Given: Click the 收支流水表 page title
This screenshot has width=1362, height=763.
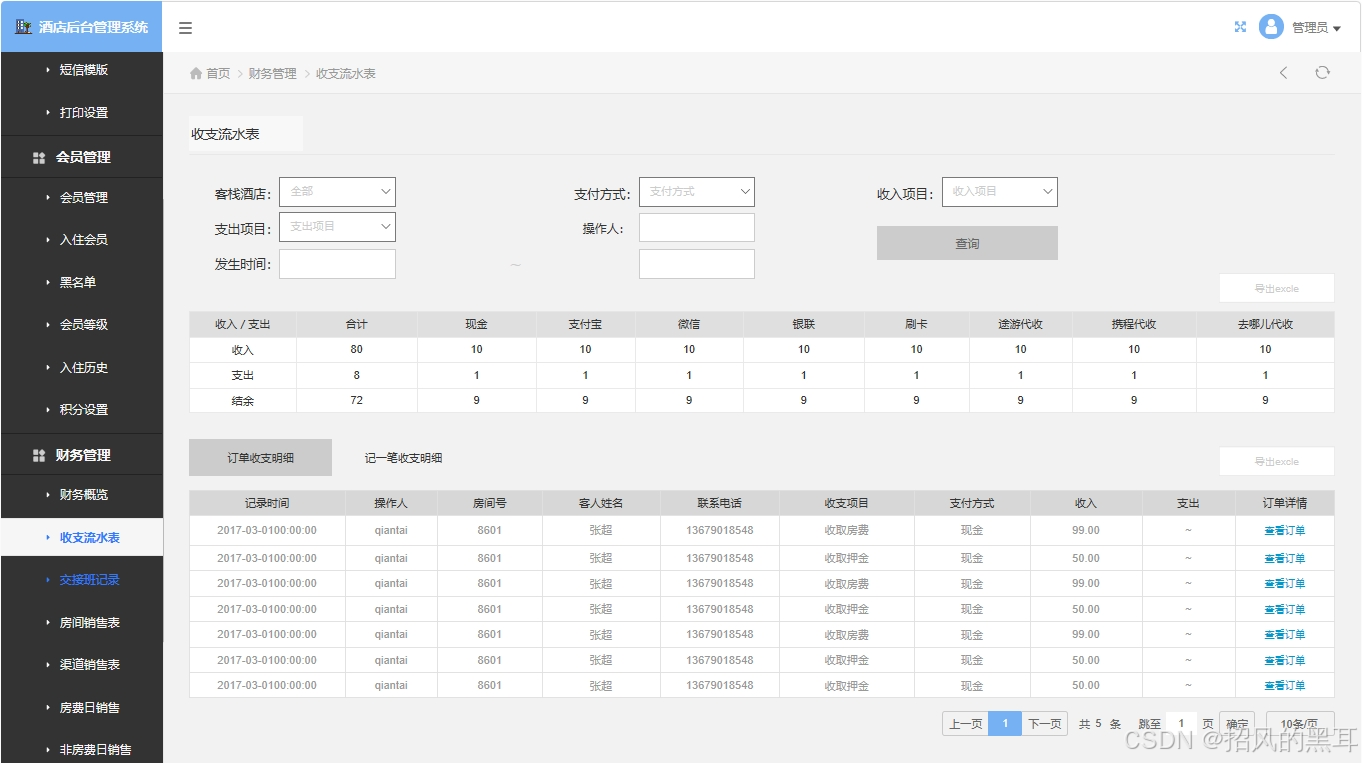Looking at the screenshot, I should (x=226, y=134).
